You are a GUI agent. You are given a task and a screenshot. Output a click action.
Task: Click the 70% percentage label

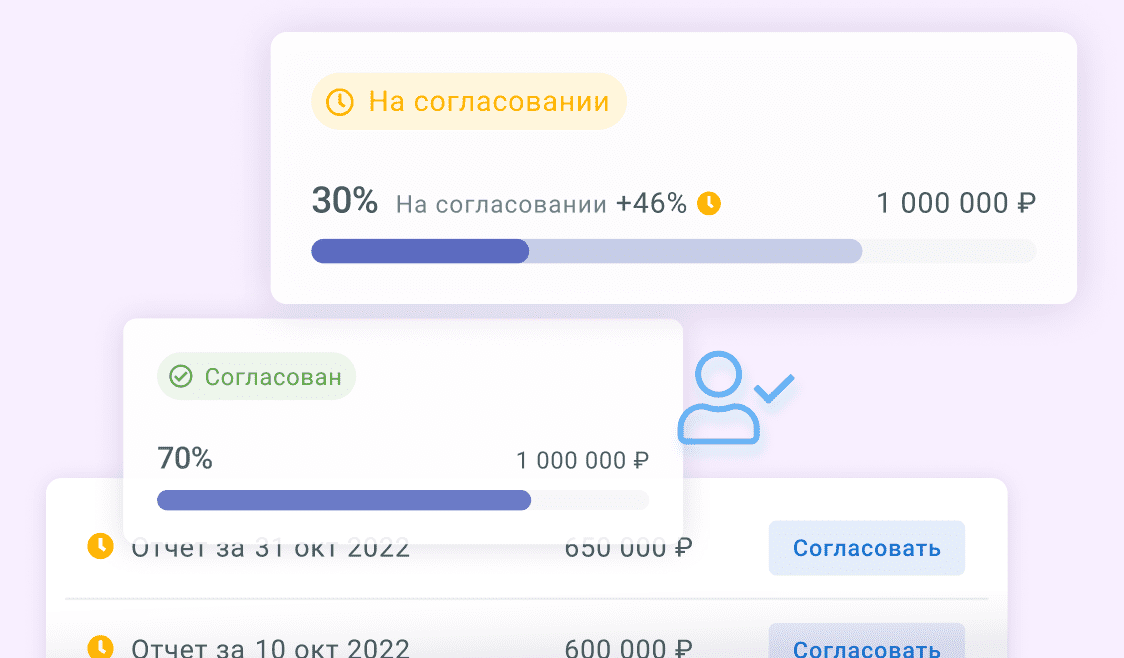tap(185, 458)
